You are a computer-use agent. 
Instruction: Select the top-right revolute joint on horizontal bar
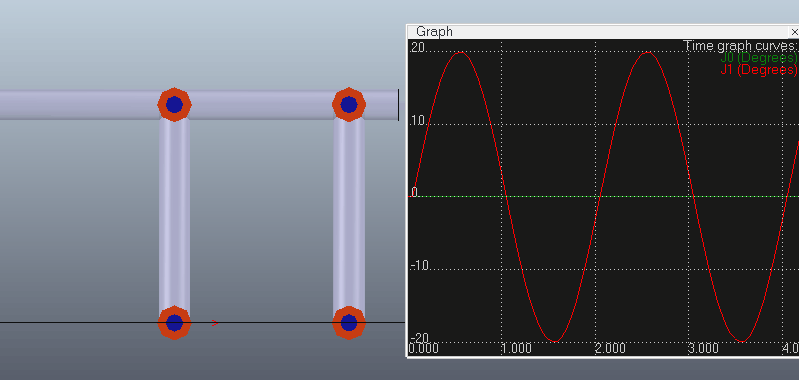349,104
